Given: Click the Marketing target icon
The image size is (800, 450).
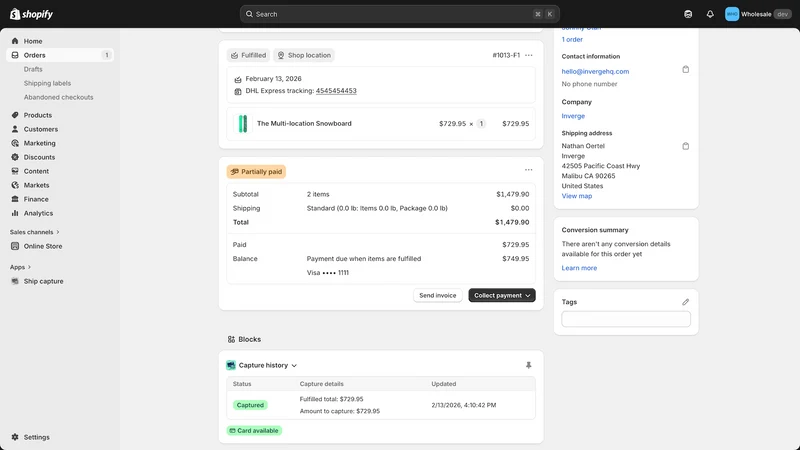Looking at the screenshot, I should [x=15, y=143].
